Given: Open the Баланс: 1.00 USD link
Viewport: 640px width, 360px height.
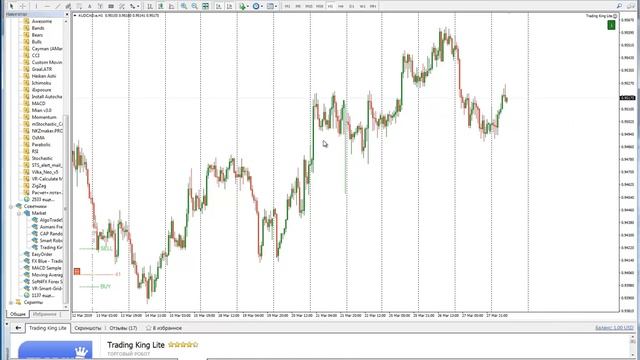Looking at the screenshot, I should pos(614,328).
